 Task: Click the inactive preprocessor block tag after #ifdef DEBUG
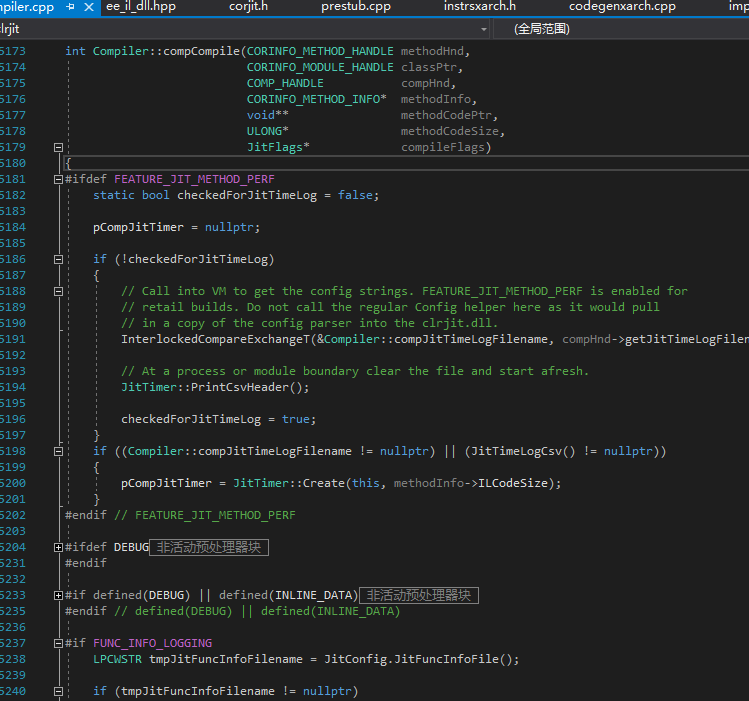(209, 547)
